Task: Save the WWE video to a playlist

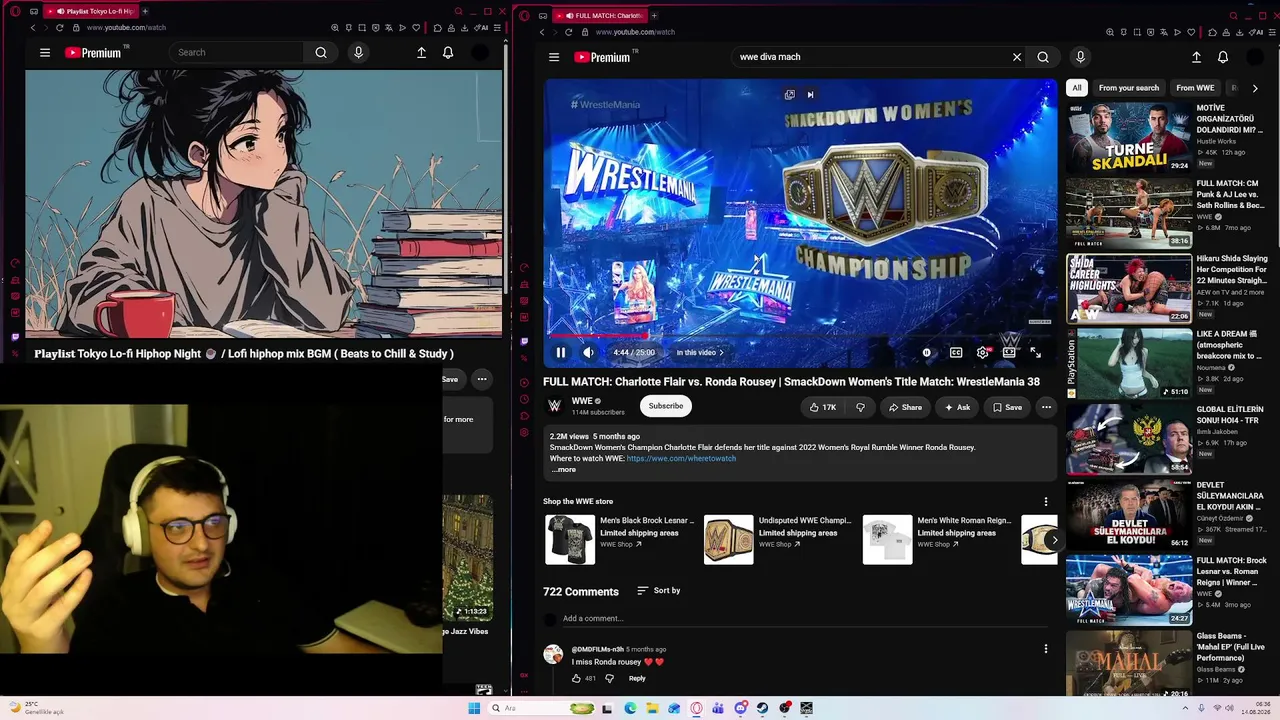Action: [x=1007, y=407]
